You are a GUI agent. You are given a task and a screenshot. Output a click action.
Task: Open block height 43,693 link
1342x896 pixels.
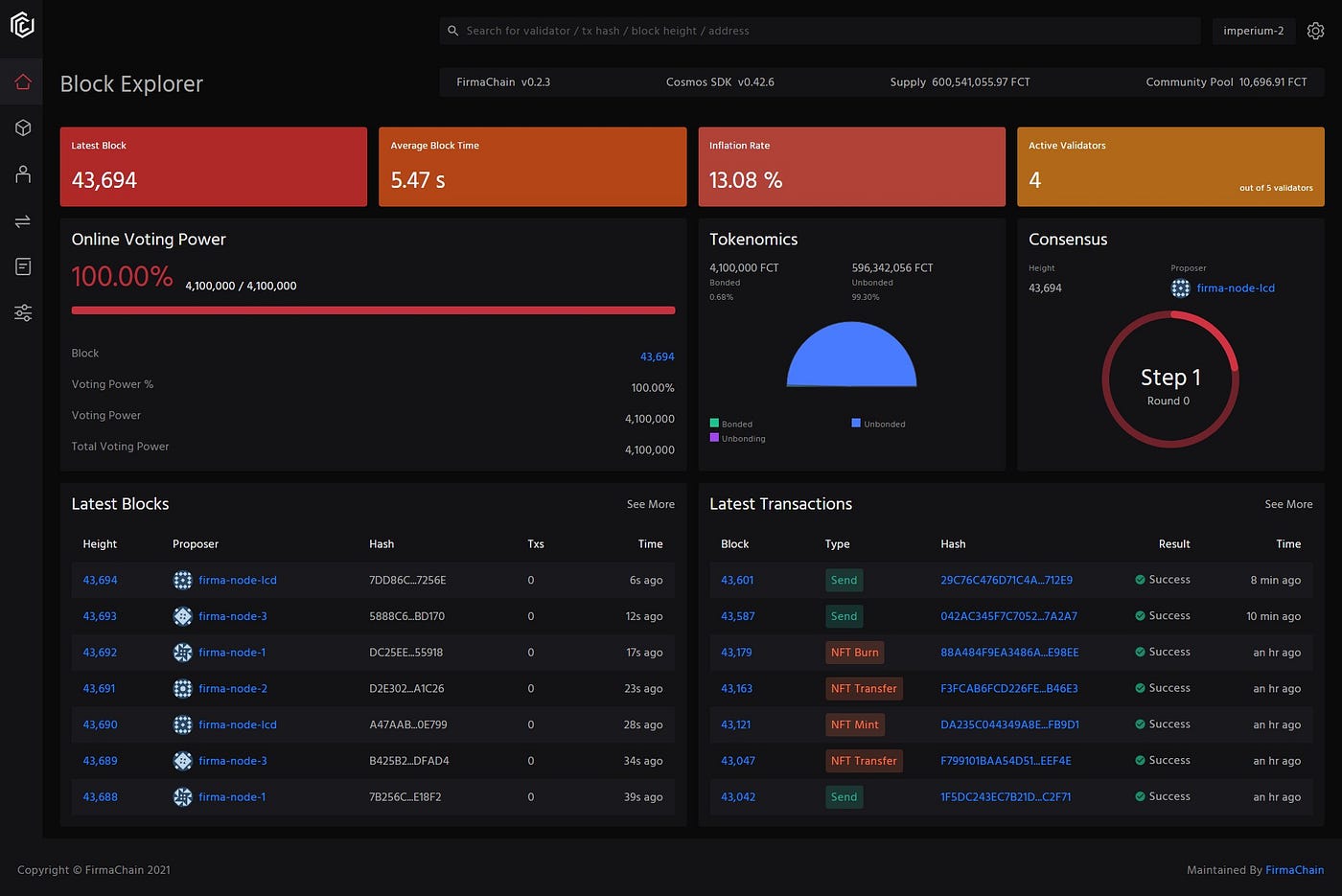point(100,616)
